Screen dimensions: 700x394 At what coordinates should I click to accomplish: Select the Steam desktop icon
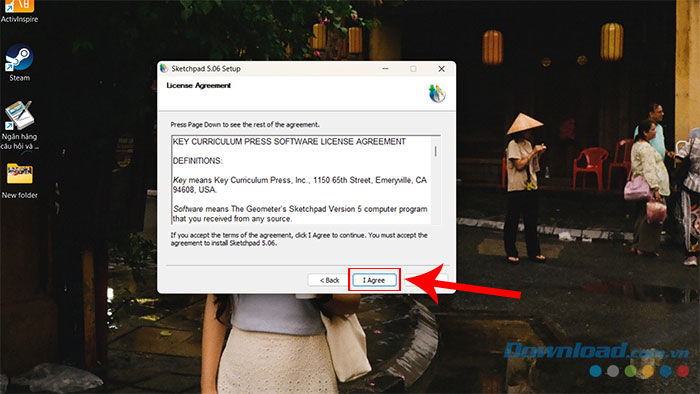click(19, 62)
